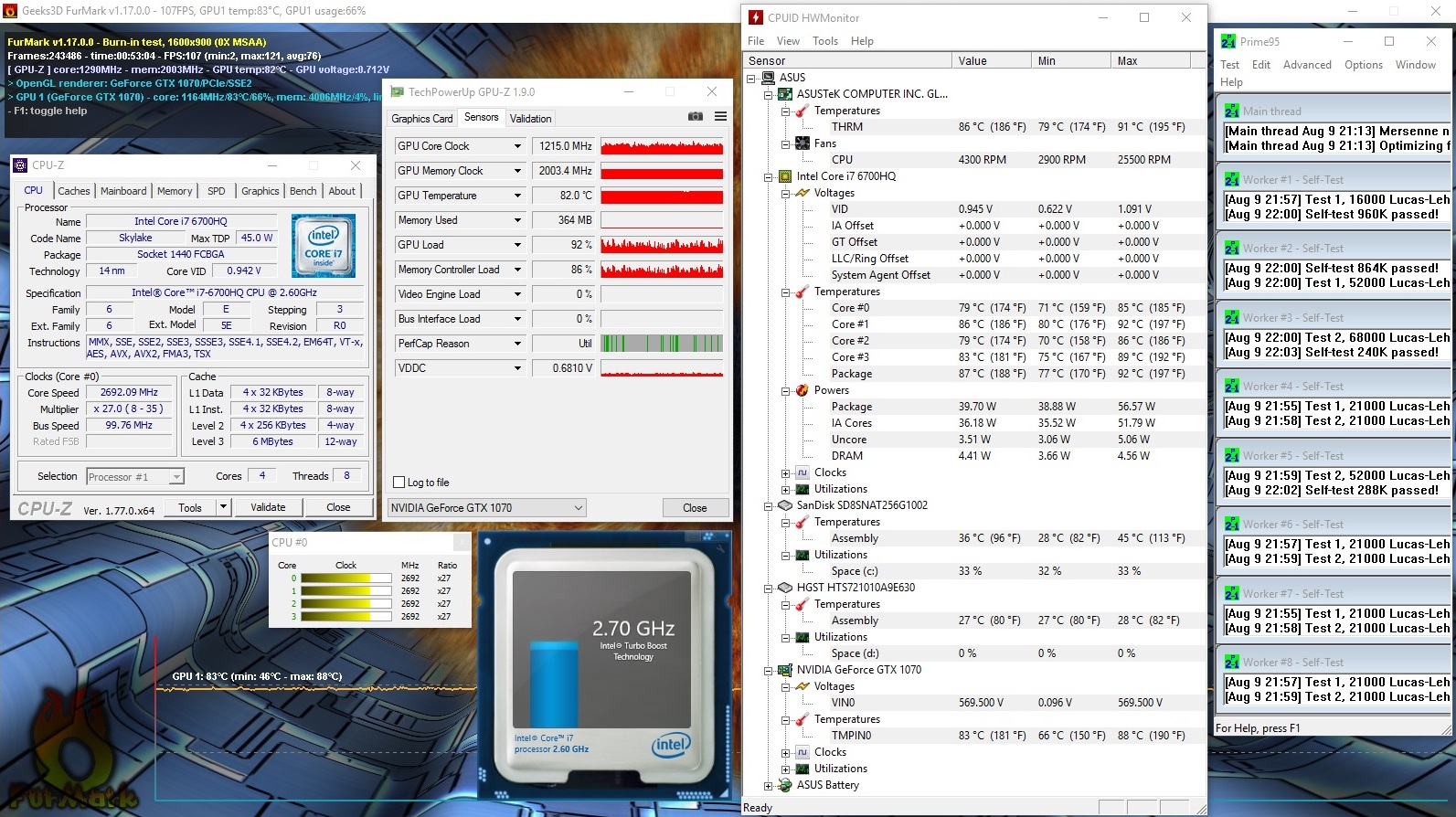1456x817 pixels.
Task: Switch to the Caches tab in CPU-Z
Action: [74, 191]
